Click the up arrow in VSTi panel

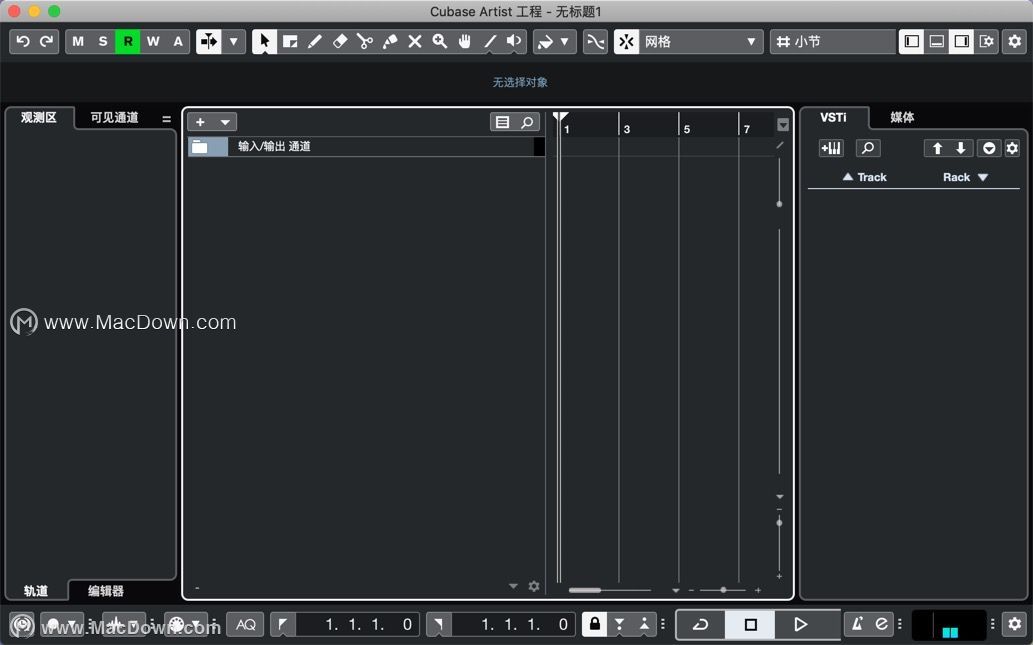[937, 148]
